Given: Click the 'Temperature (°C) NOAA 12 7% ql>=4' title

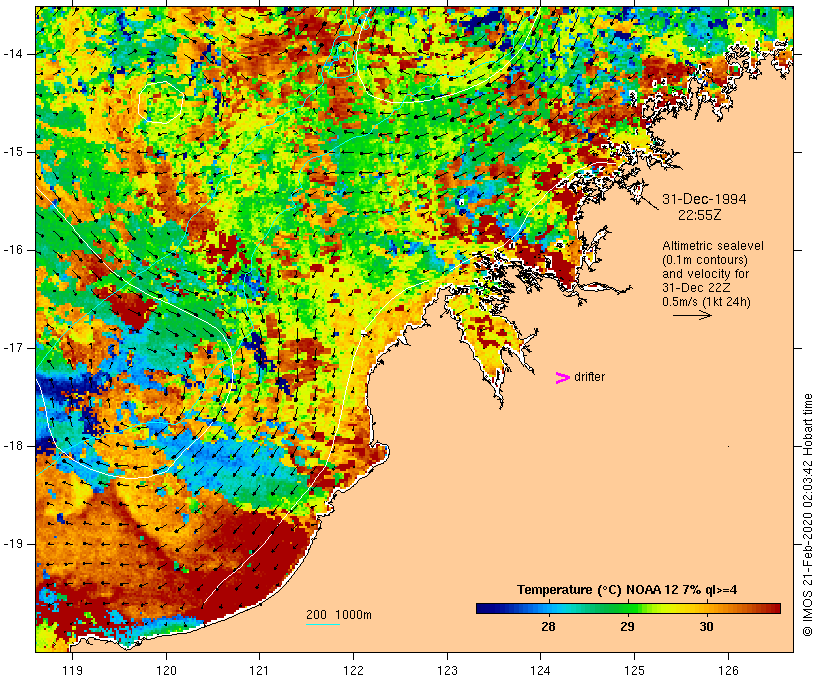Looking at the screenshot, I should tap(627, 590).
